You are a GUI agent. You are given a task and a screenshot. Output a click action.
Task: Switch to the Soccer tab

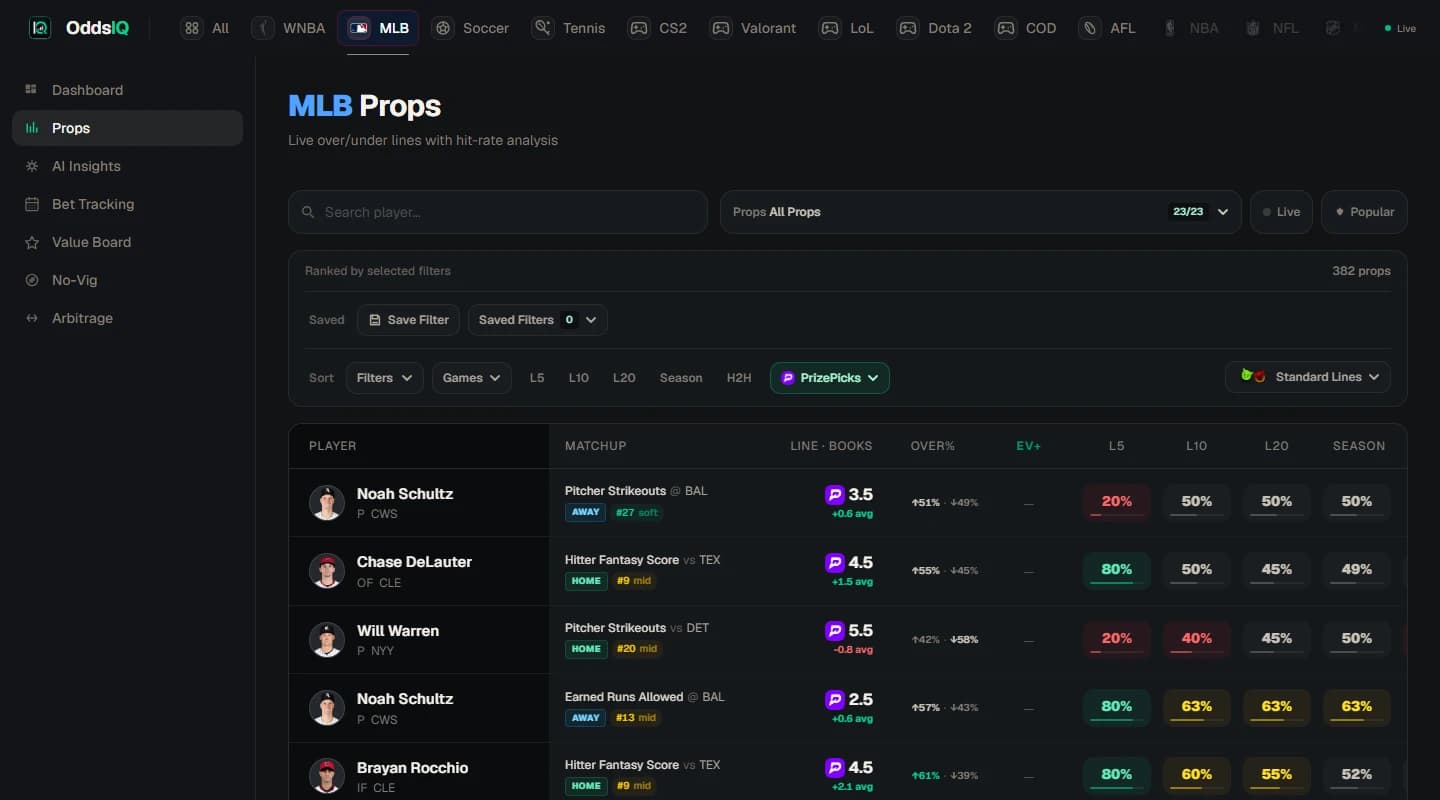[x=471, y=28]
